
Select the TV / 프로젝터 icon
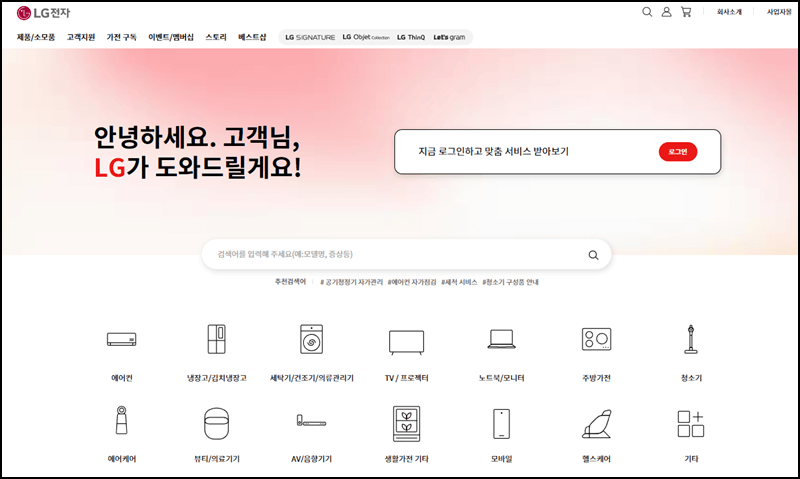407,342
